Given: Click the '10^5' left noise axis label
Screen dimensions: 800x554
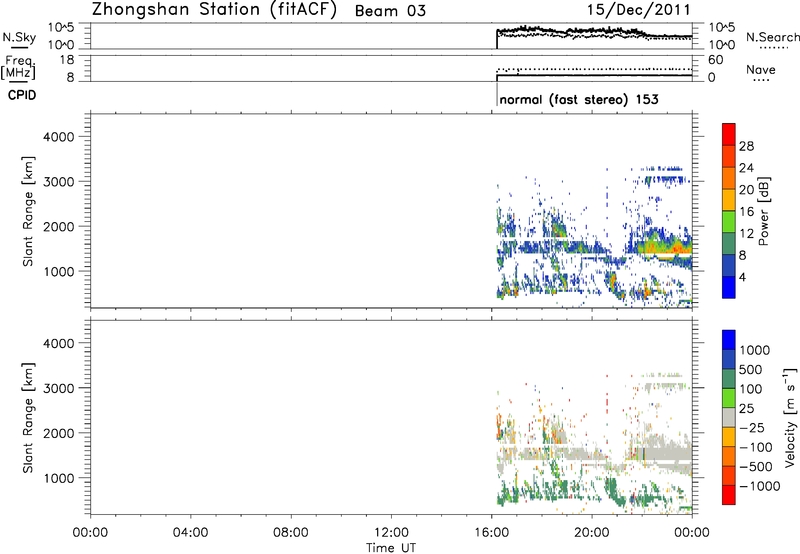Looking at the screenshot, I should (60, 28).
